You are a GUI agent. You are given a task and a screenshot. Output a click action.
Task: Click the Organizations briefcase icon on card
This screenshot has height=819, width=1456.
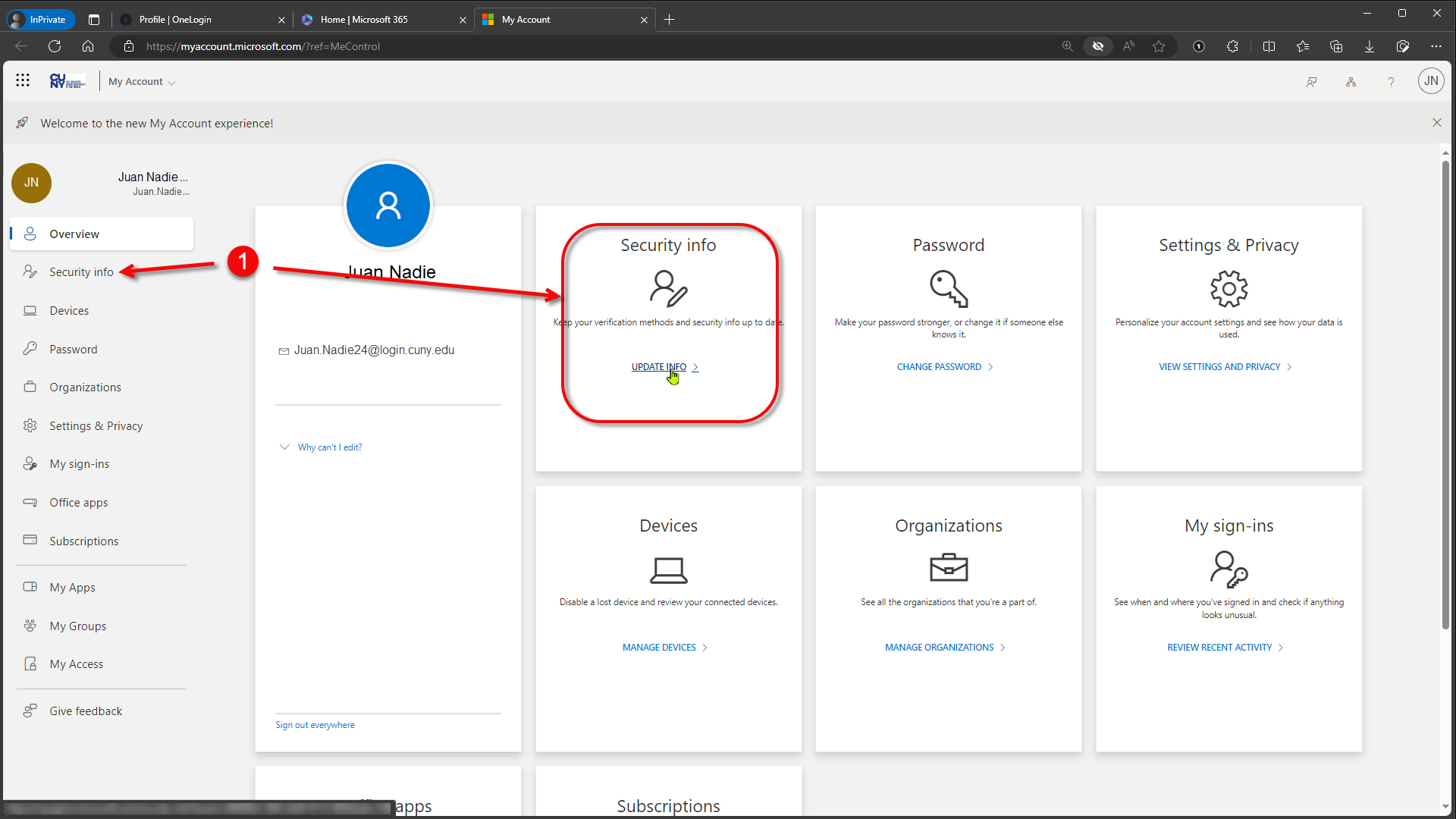[x=948, y=568]
